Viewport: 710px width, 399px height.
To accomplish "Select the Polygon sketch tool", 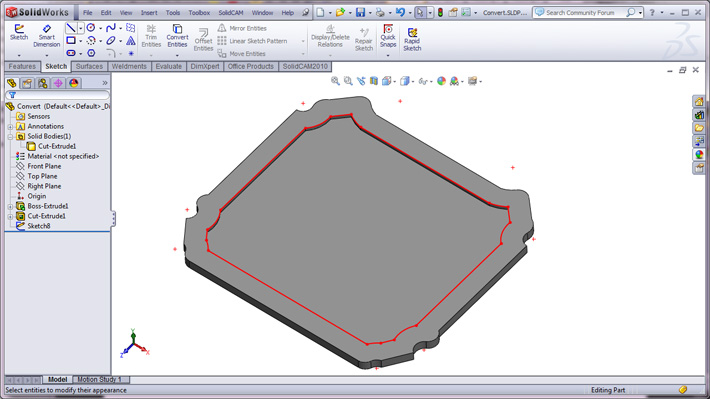I will 91,53.
